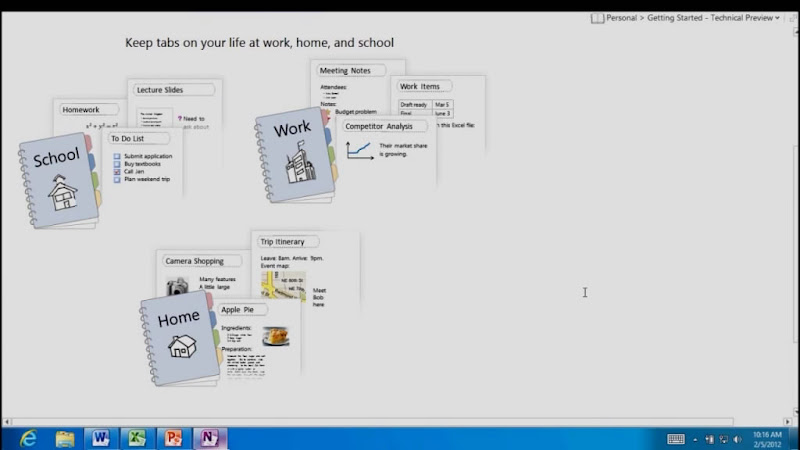Go to the Personal notebook breadcrumb

[621, 18]
